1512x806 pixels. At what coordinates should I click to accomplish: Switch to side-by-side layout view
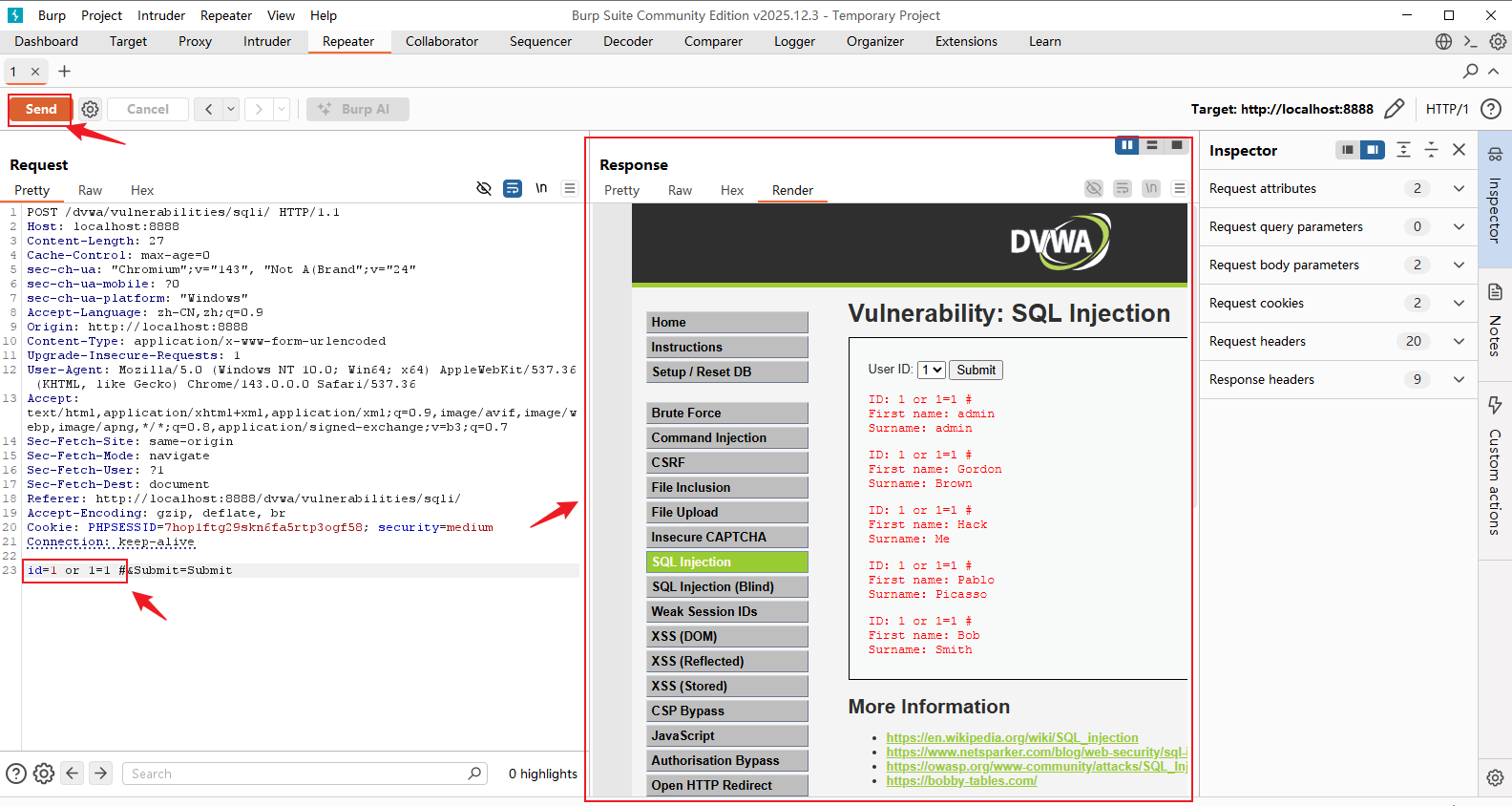coord(1127,145)
